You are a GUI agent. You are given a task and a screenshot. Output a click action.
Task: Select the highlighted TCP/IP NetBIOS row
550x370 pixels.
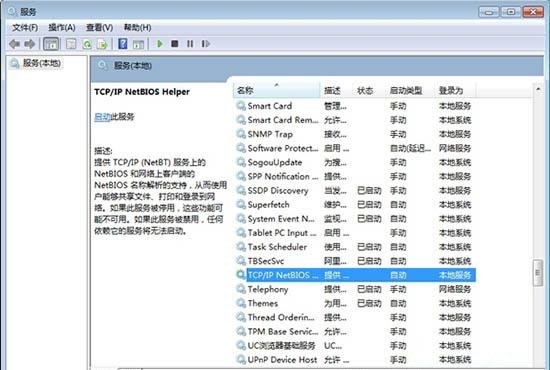coord(355,275)
